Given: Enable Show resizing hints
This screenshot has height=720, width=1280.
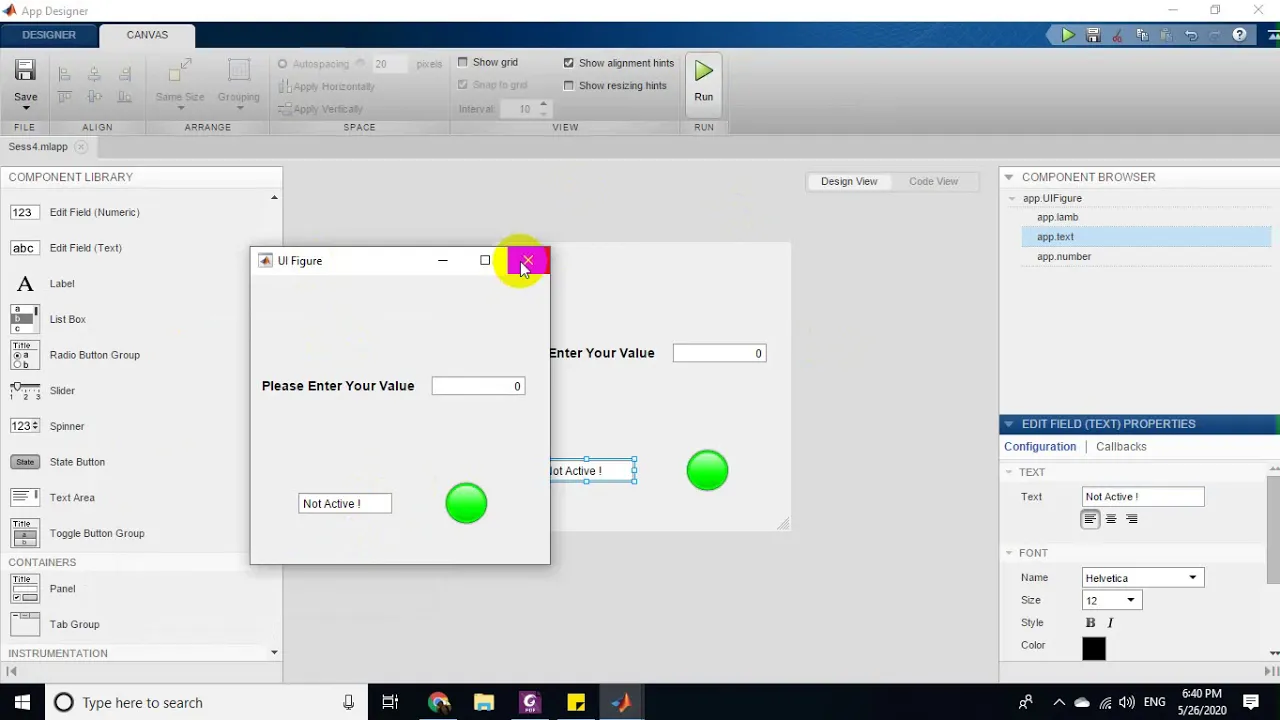Looking at the screenshot, I should [569, 85].
